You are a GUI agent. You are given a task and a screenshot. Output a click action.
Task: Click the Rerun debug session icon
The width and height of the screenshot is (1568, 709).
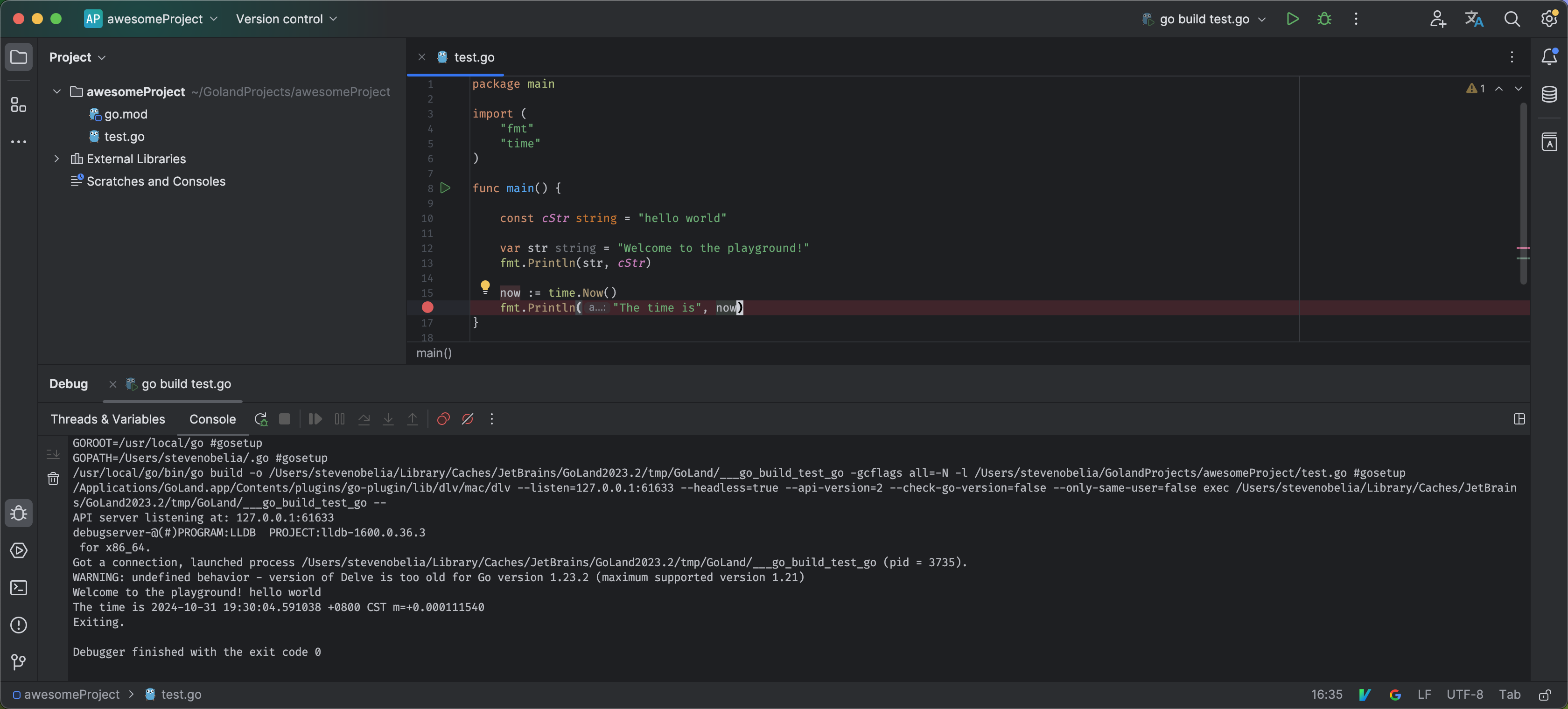260,419
